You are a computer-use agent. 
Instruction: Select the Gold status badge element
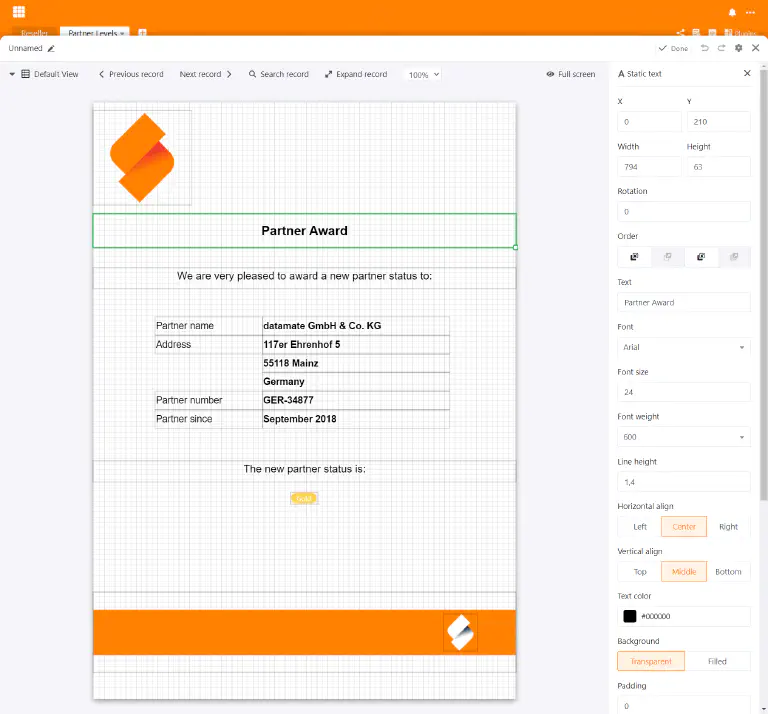[x=304, y=499]
